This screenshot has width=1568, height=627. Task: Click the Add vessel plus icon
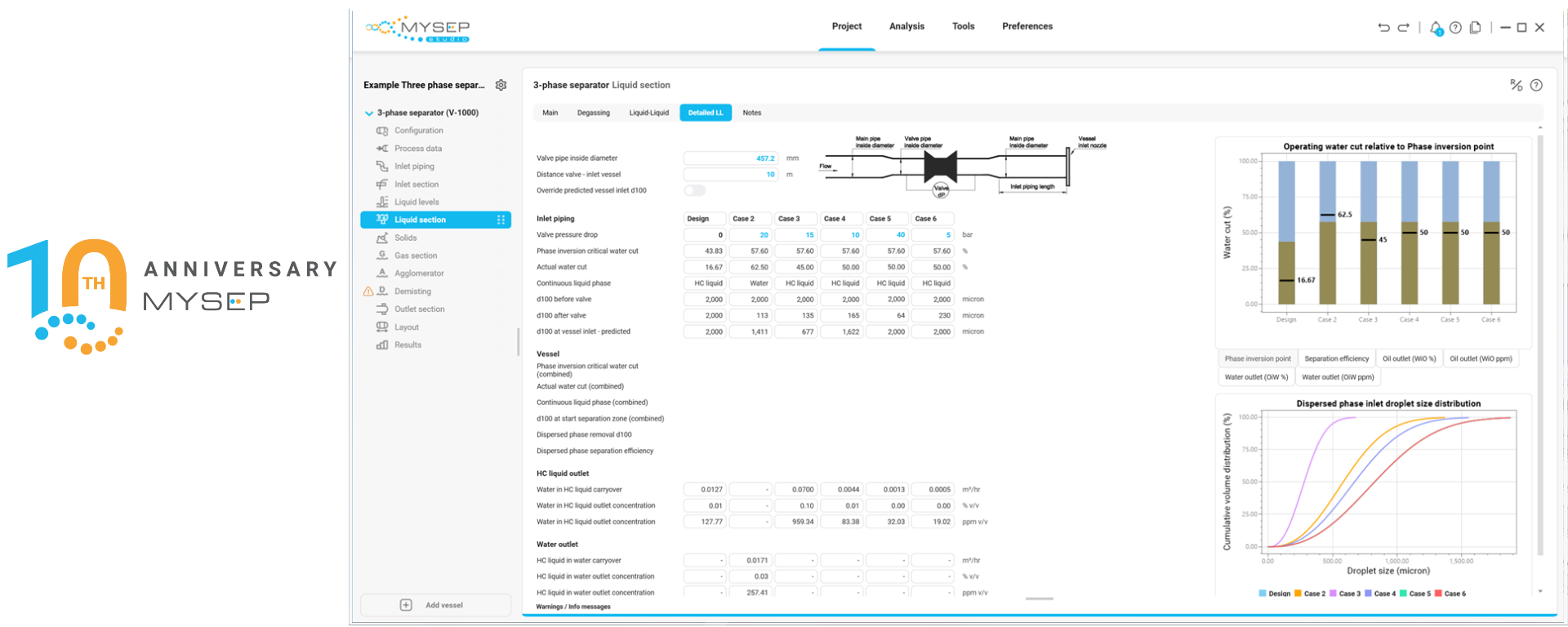click(x=406, y=605)
